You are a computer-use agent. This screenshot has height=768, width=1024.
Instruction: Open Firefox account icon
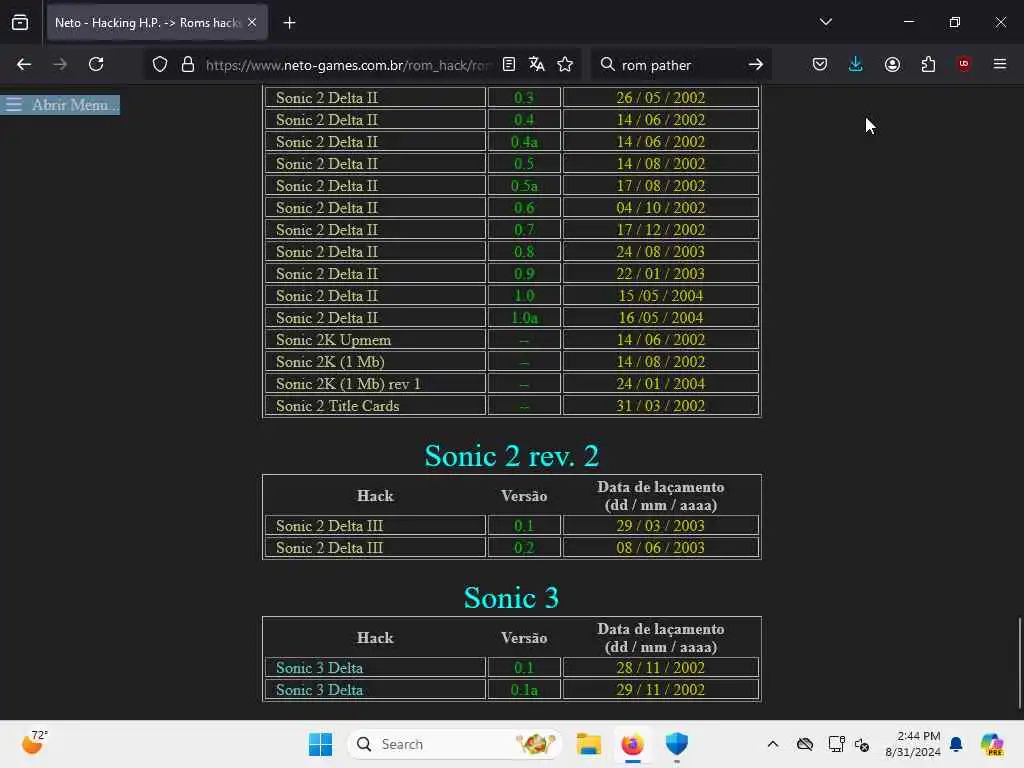click(x=892, y=64)
